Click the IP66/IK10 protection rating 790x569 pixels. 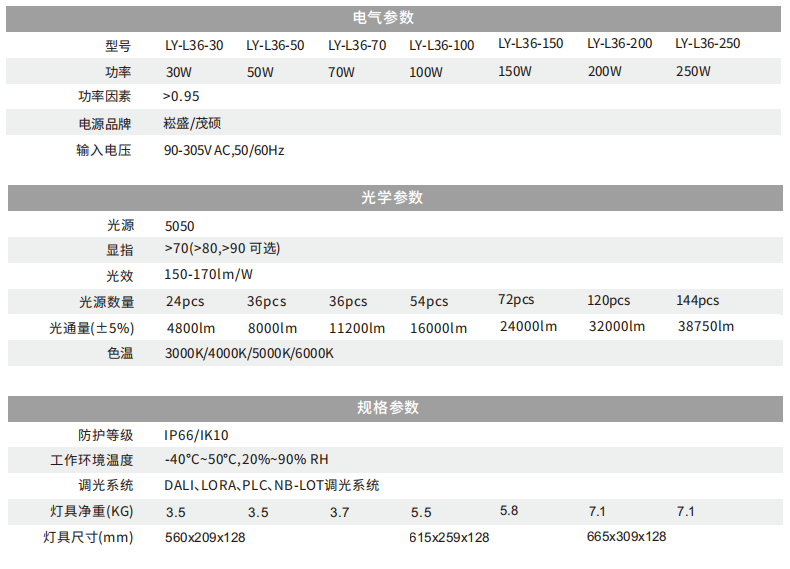click(197, 436)
